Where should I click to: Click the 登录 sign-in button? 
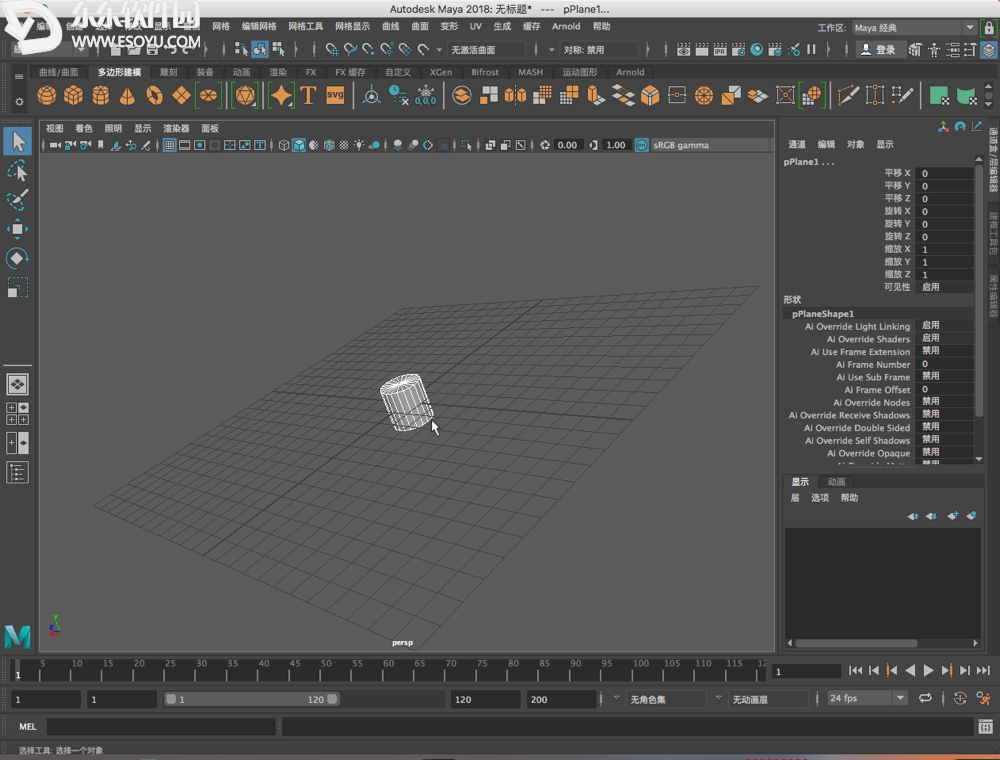(879, 50)
